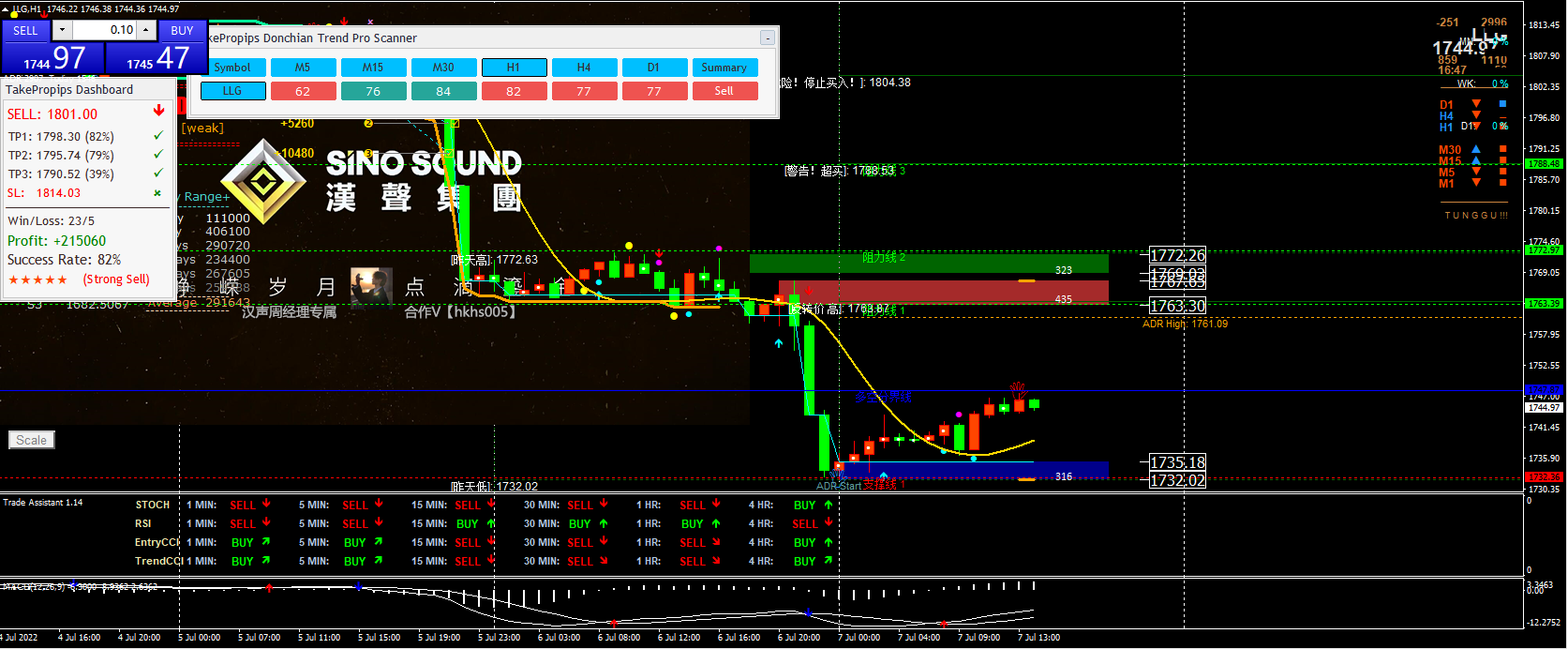
Task: Click the red 82 value under H1
Action: pyautogui.click(x=514, y=91)
